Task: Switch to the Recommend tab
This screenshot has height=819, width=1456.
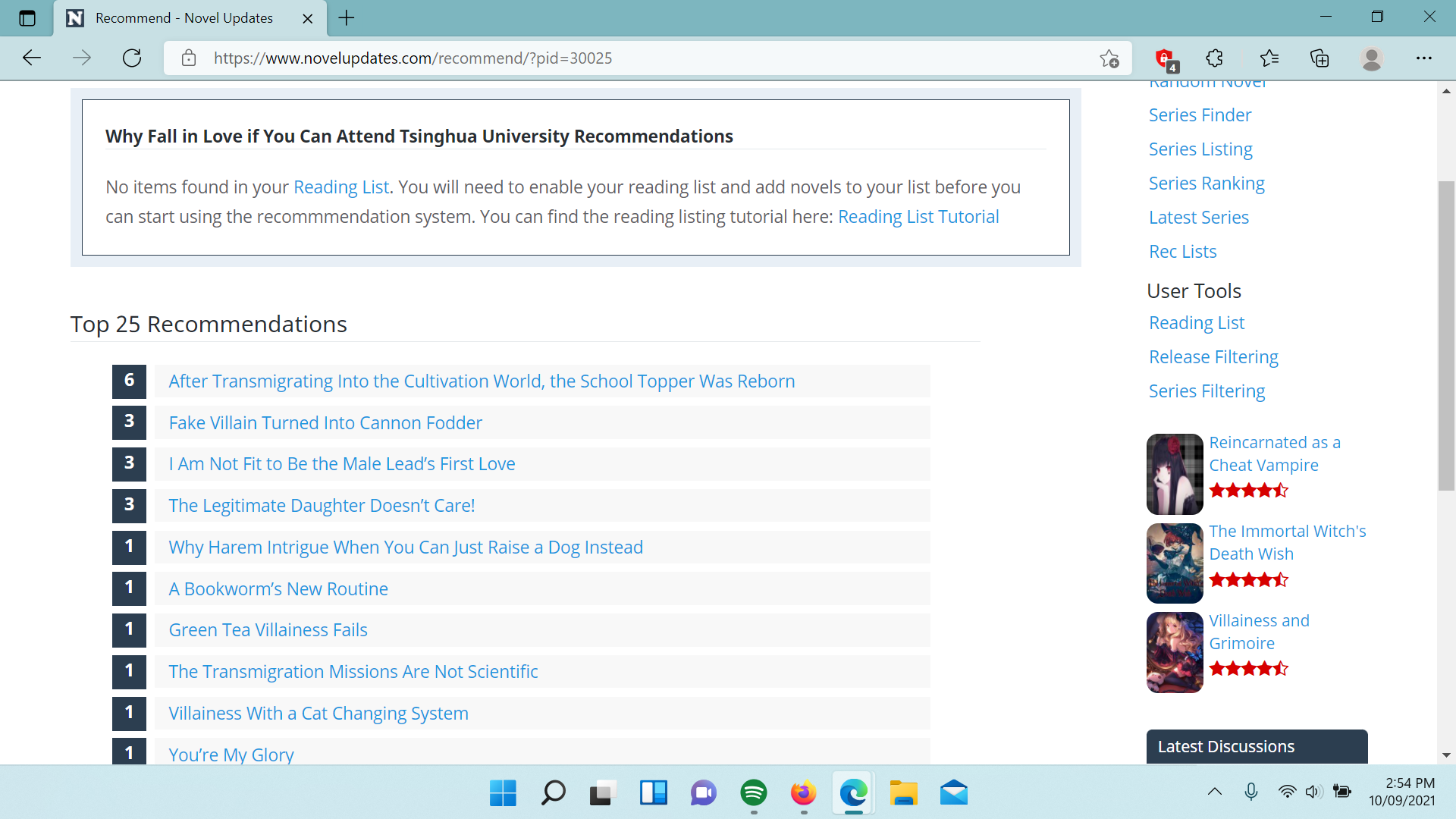Action: click(x=182, y=17)
